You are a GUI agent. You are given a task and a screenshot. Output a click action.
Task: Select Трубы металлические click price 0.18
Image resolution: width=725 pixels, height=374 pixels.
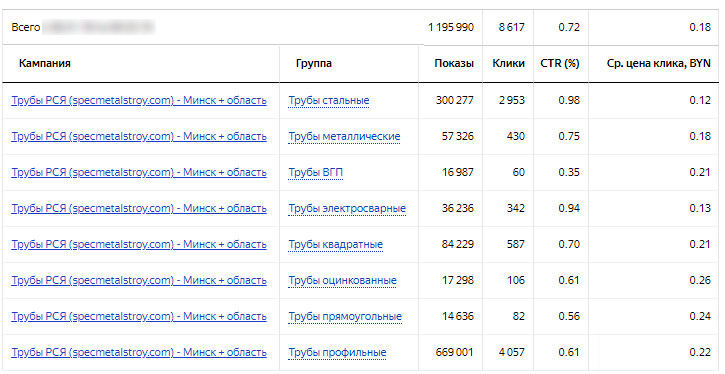(x=700, y=136)
